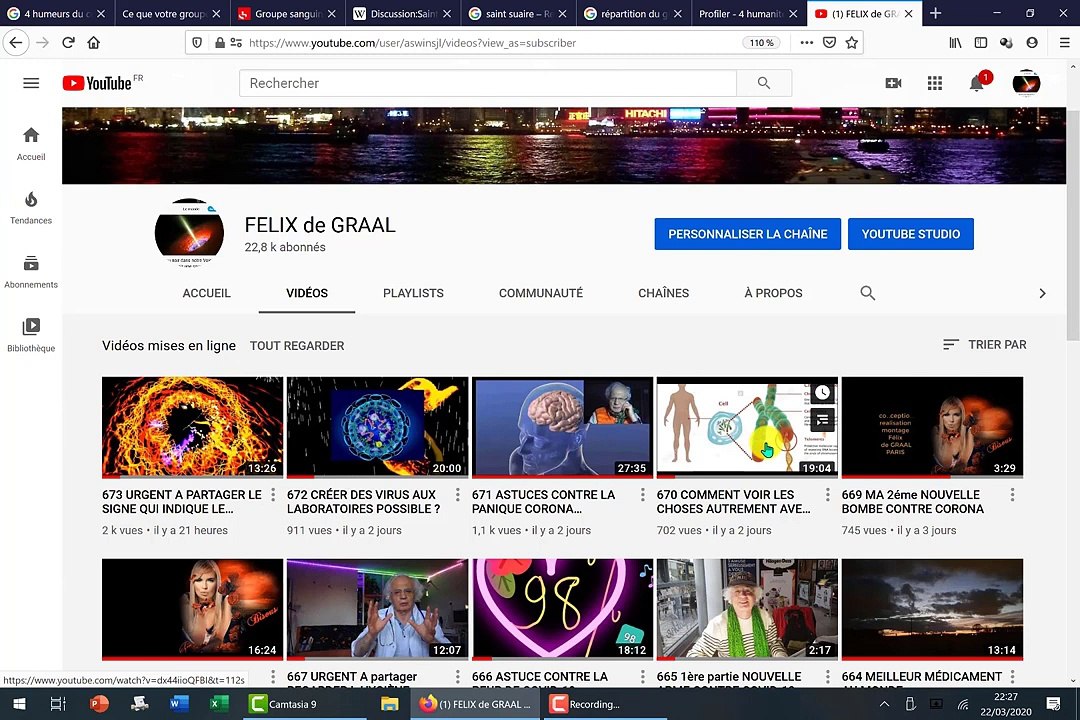Open options menu for video 670

click(x=827, y=495)
